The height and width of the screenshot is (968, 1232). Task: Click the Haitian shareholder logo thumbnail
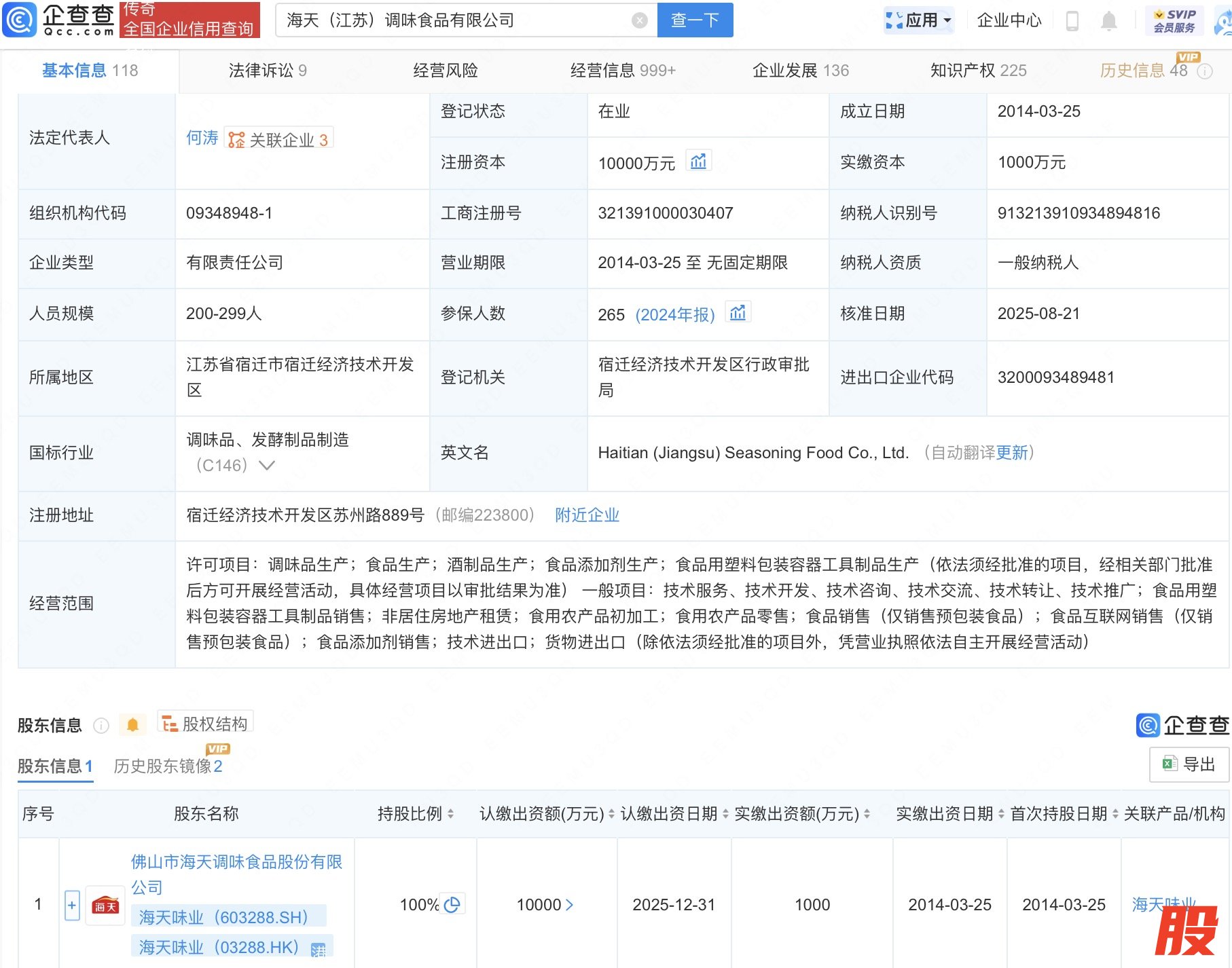105,906
